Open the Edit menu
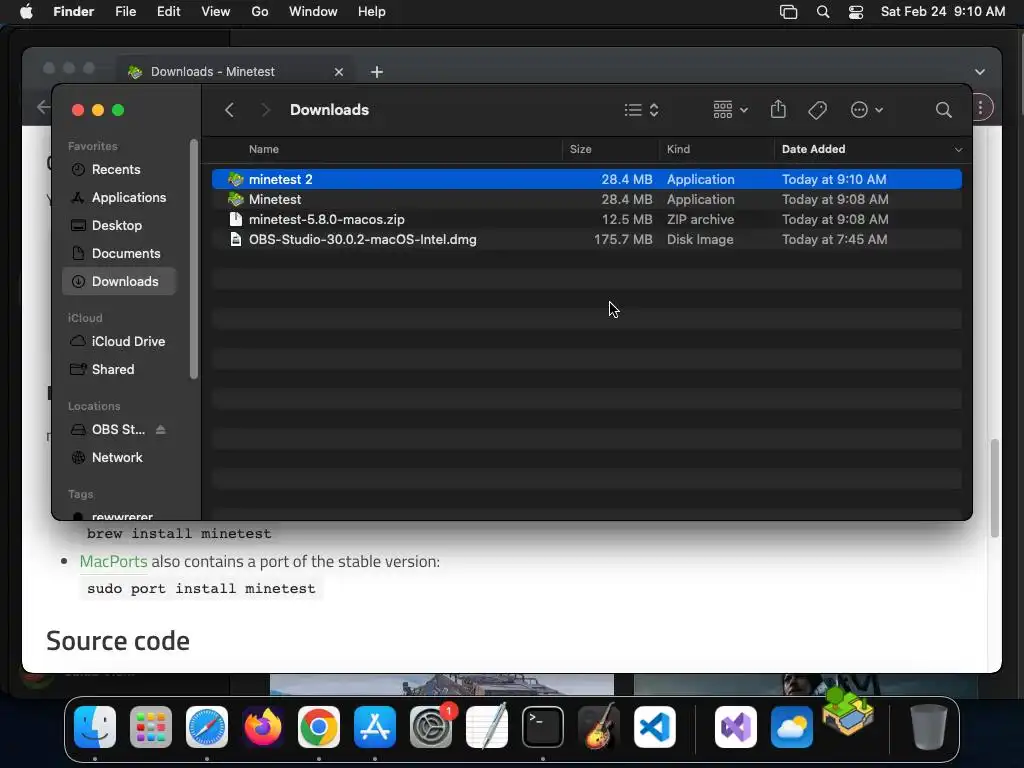Image resolution: width=1024 pixels, height=768 pixels. 168,12
